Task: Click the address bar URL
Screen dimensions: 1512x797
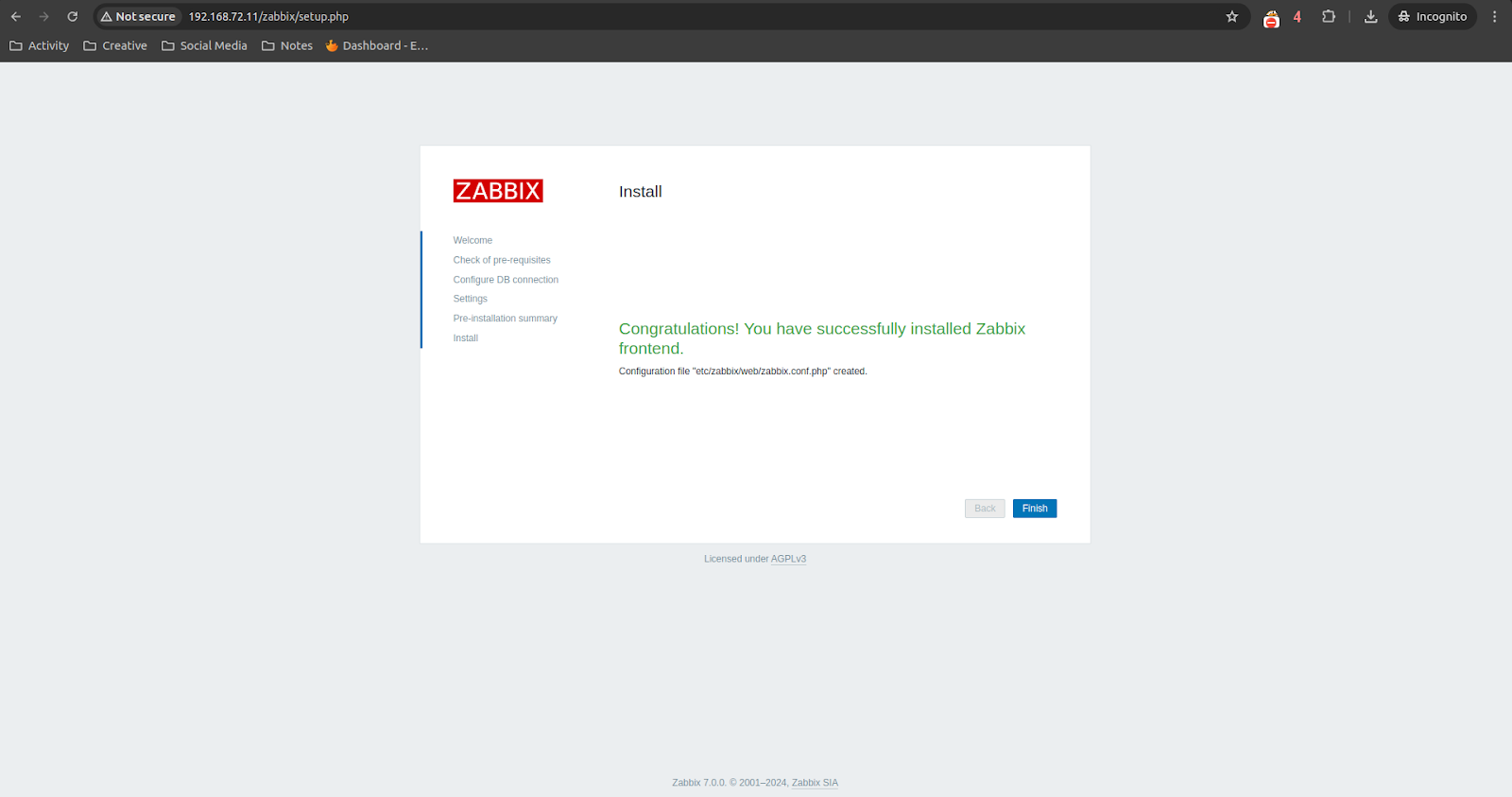Action: click(x=268, y=17)
